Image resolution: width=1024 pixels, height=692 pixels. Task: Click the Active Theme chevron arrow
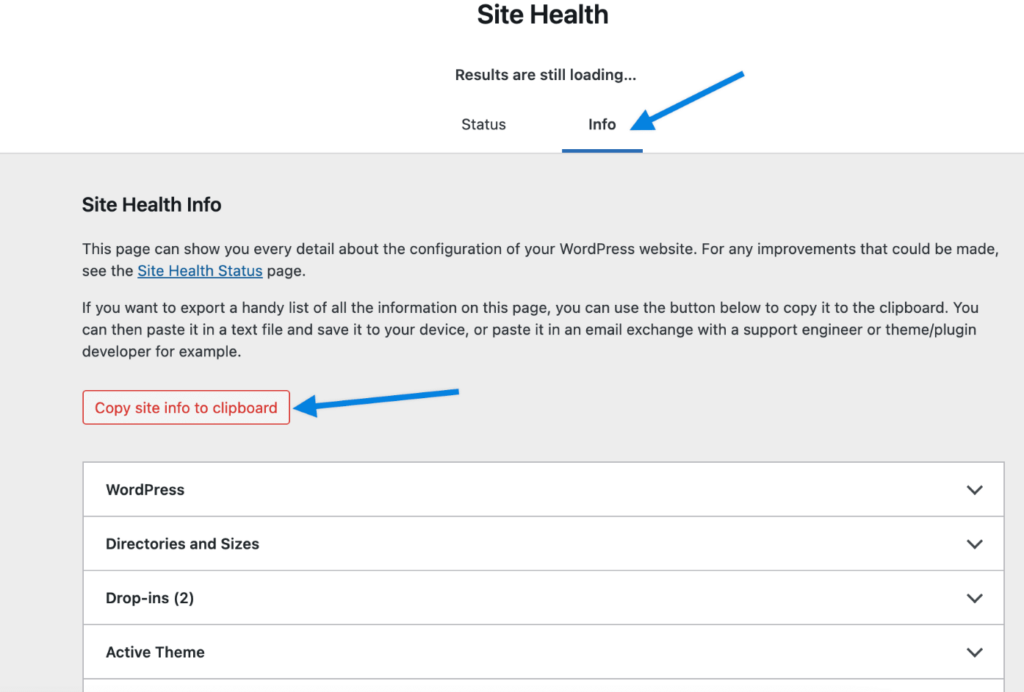coord(974,652)
